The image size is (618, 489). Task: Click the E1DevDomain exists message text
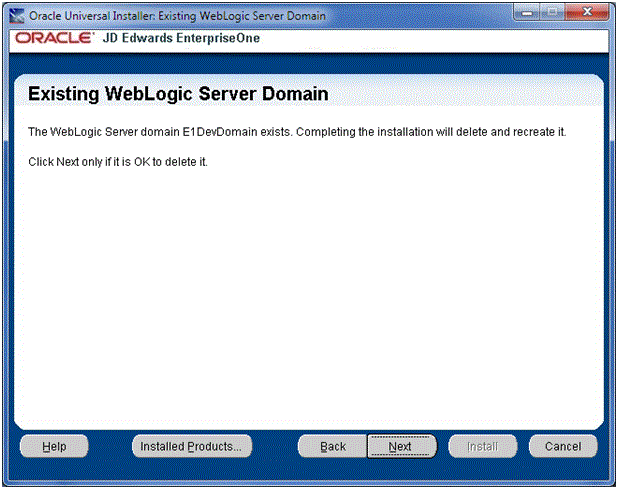297,132
